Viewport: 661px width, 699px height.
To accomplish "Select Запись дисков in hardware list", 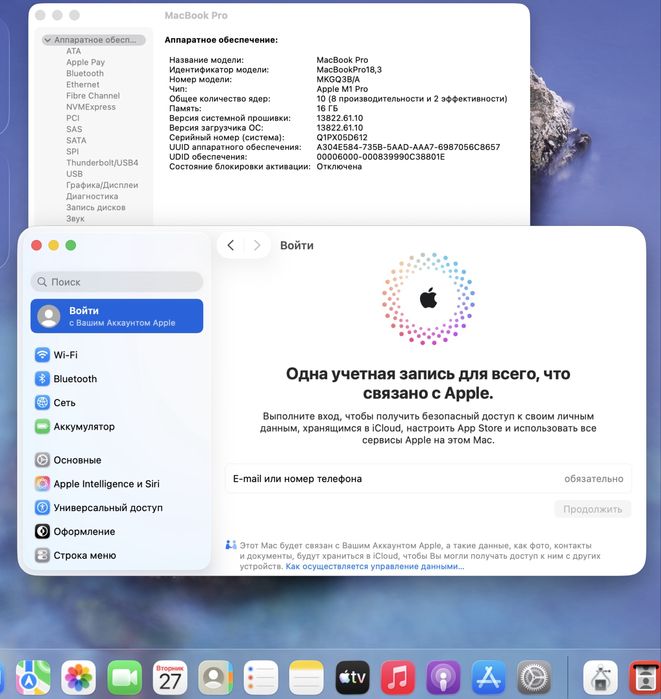I will [95, 207].
